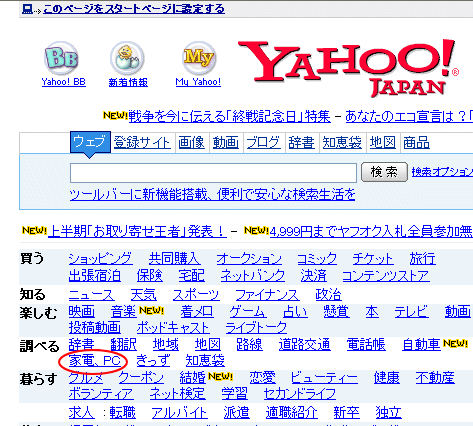Screen dimensions: 473x426
Task: Select the 商品 search tab
Action: pos(416,143)
